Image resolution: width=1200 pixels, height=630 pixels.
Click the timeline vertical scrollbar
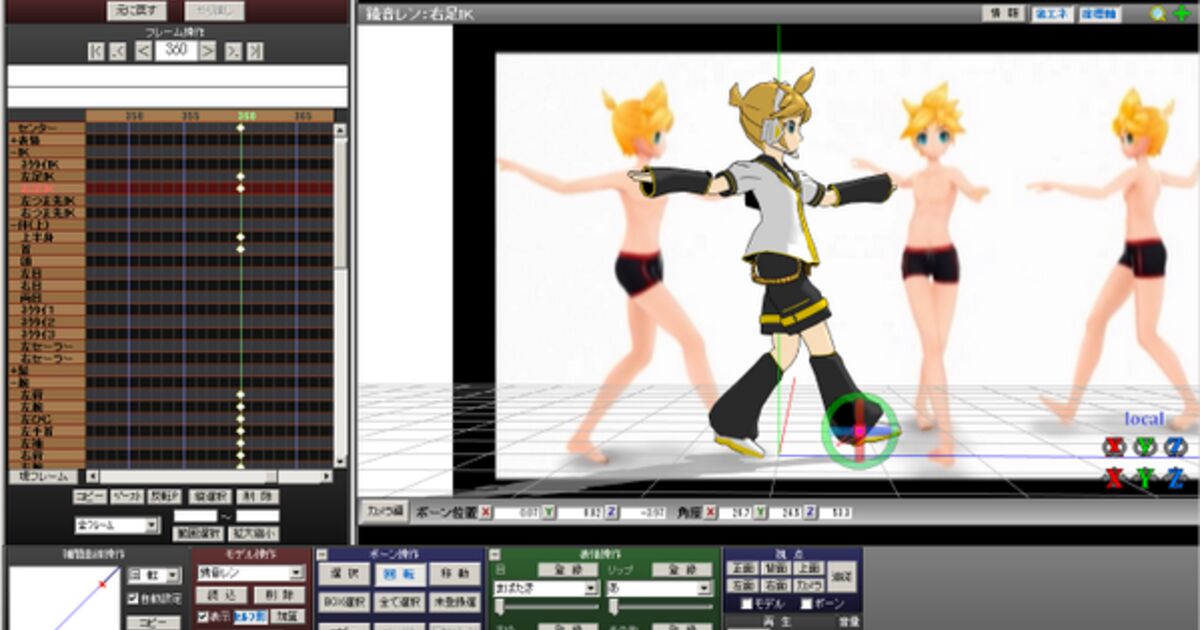(340, 295)
